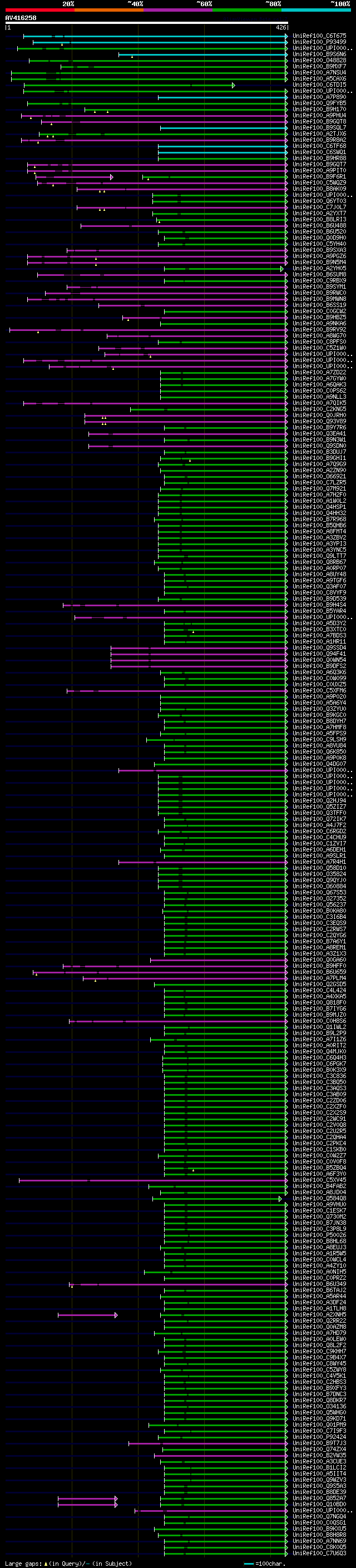
Task: Click the green alignment bar of UniRef100_A7NSU4
Action: pyautogui.click(x=149, y=72)
